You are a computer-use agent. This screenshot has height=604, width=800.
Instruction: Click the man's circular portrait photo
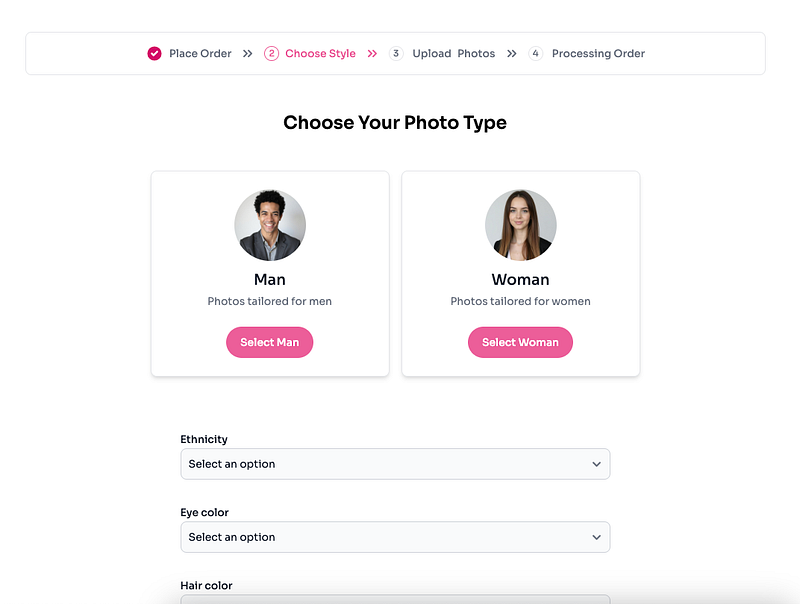pos(270,225)
